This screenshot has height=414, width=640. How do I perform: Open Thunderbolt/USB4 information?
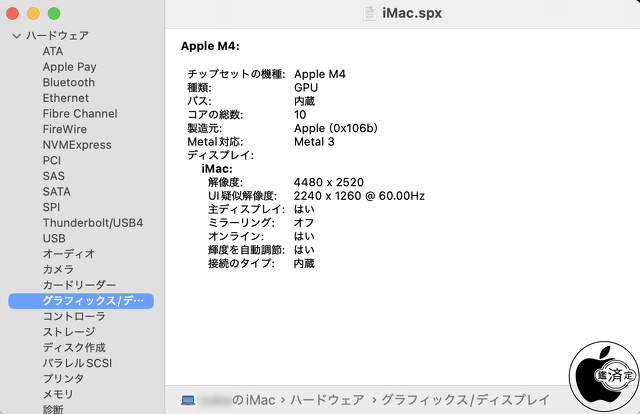pos(92,222)
